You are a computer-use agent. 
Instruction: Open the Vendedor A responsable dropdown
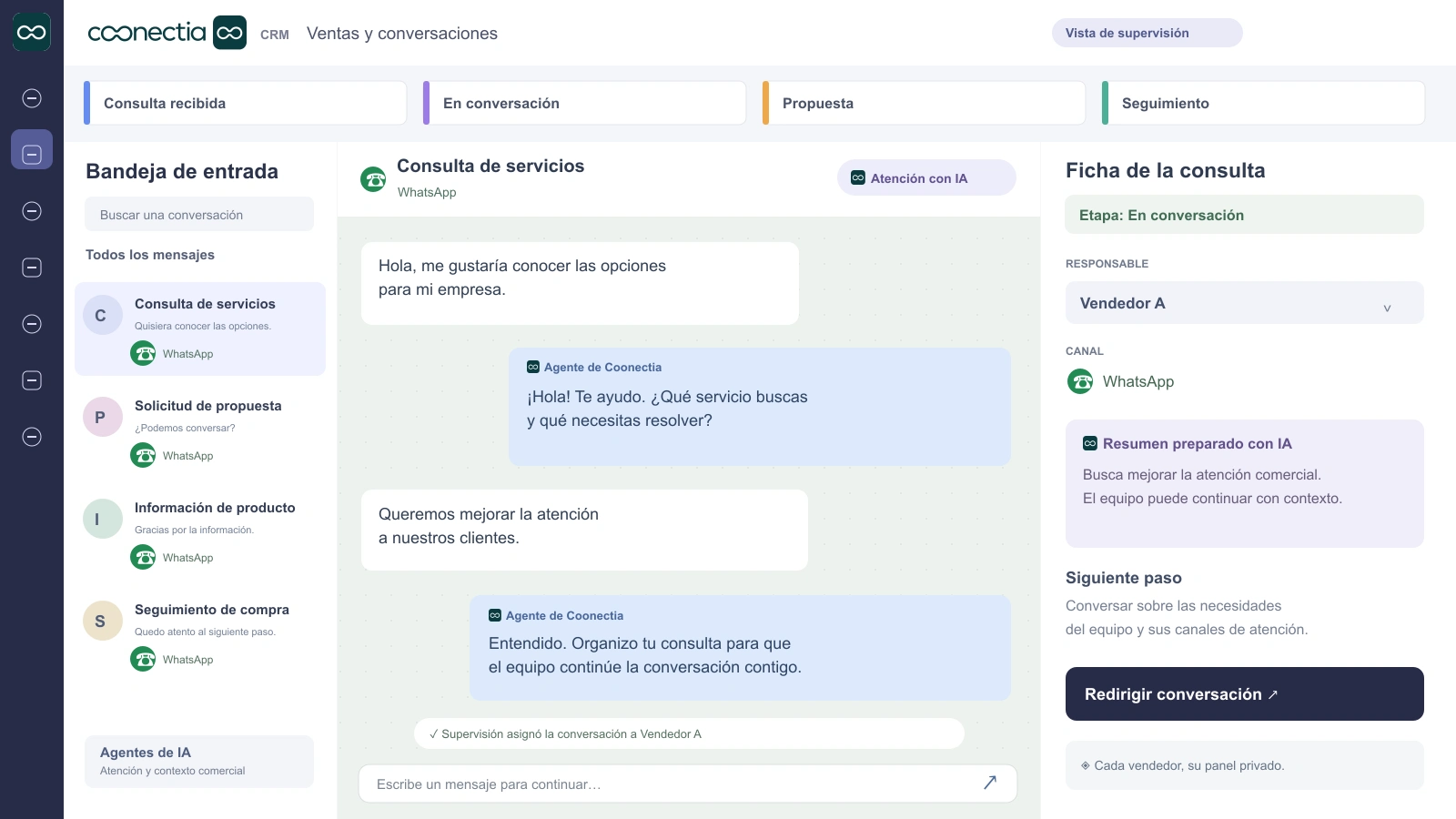pyautogui.click(x=1244, y=303)
